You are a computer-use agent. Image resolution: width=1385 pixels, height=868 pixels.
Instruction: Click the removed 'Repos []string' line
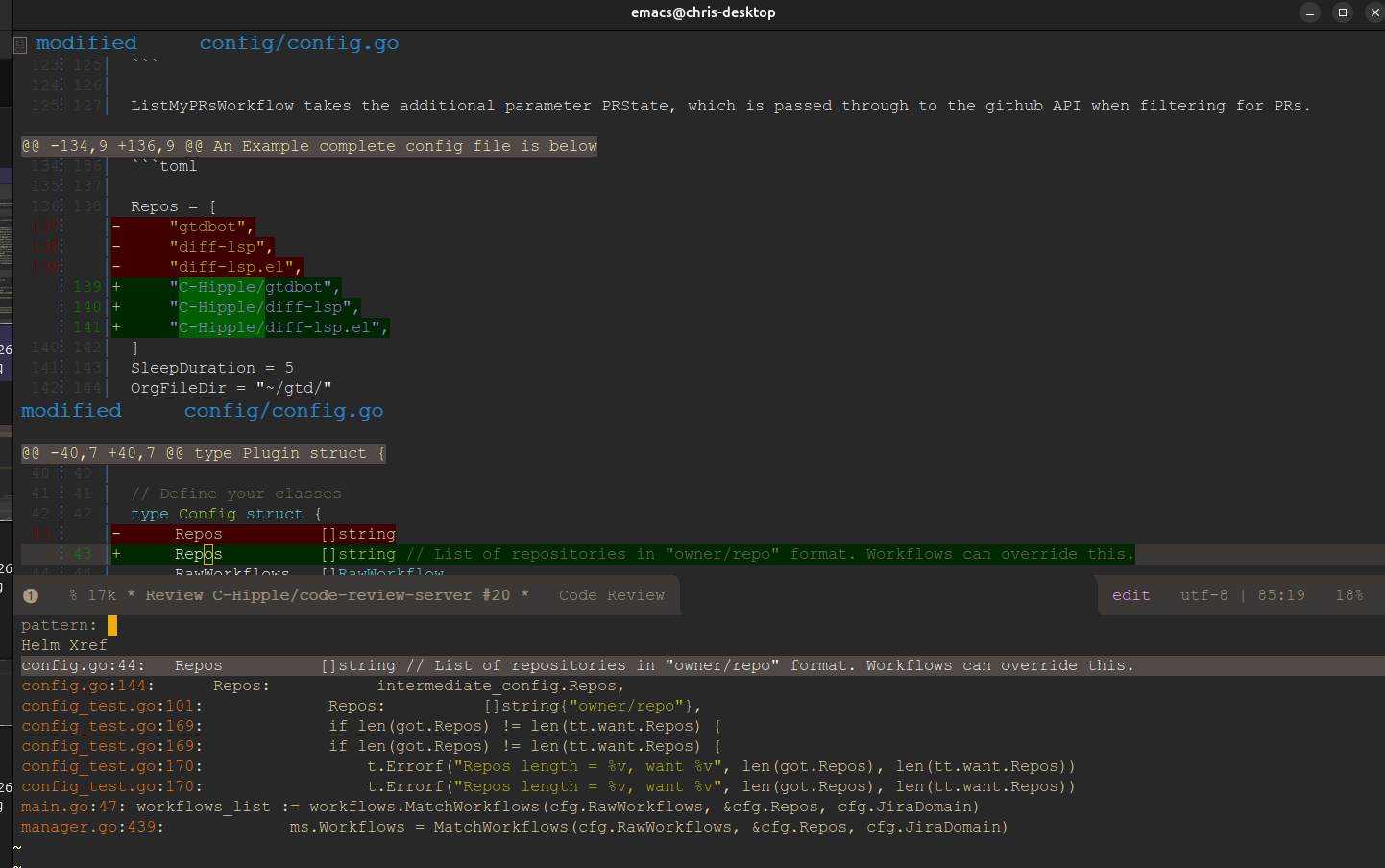(254, 534)
